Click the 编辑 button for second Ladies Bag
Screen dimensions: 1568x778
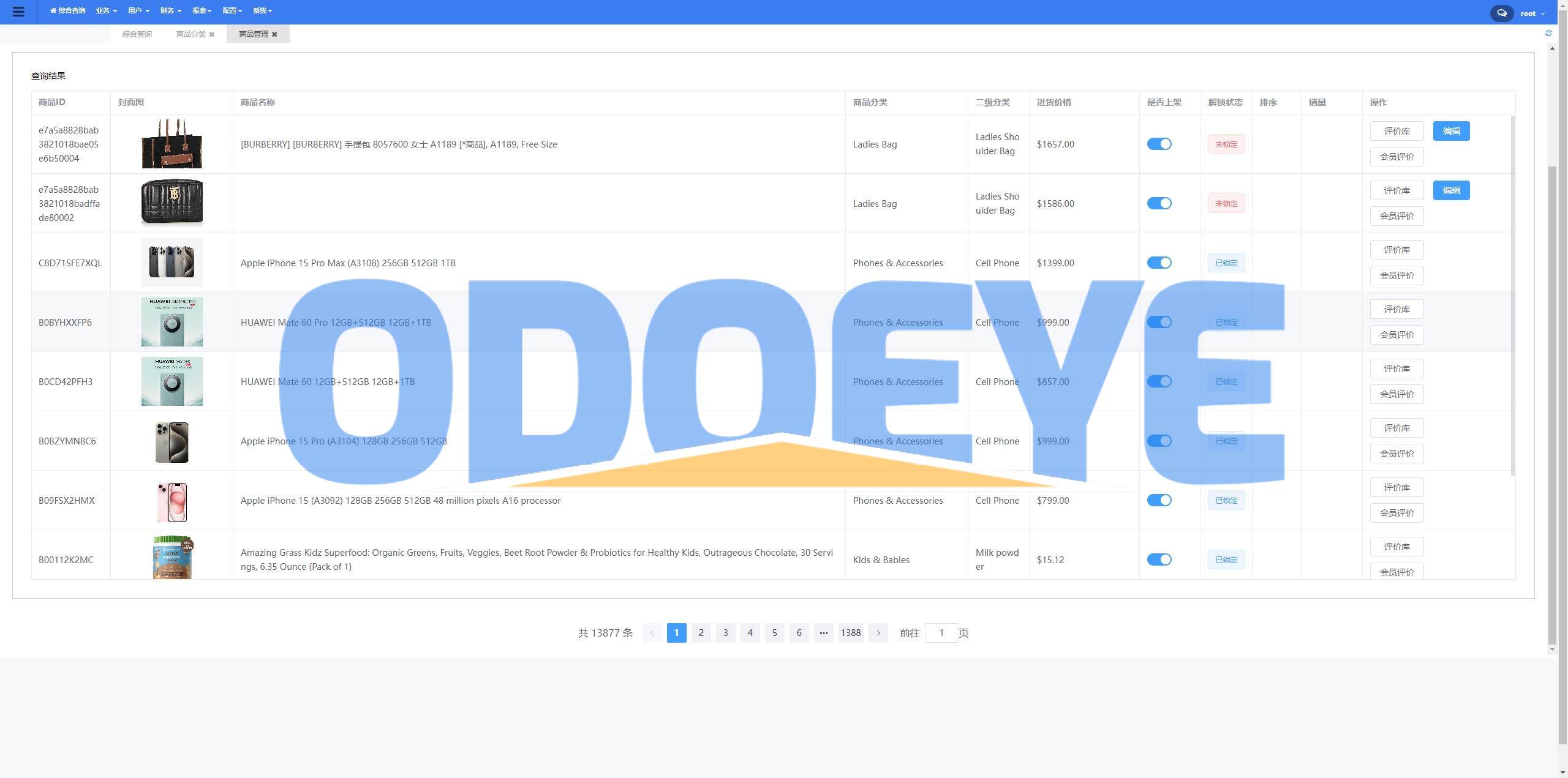tap(1451, 190)
